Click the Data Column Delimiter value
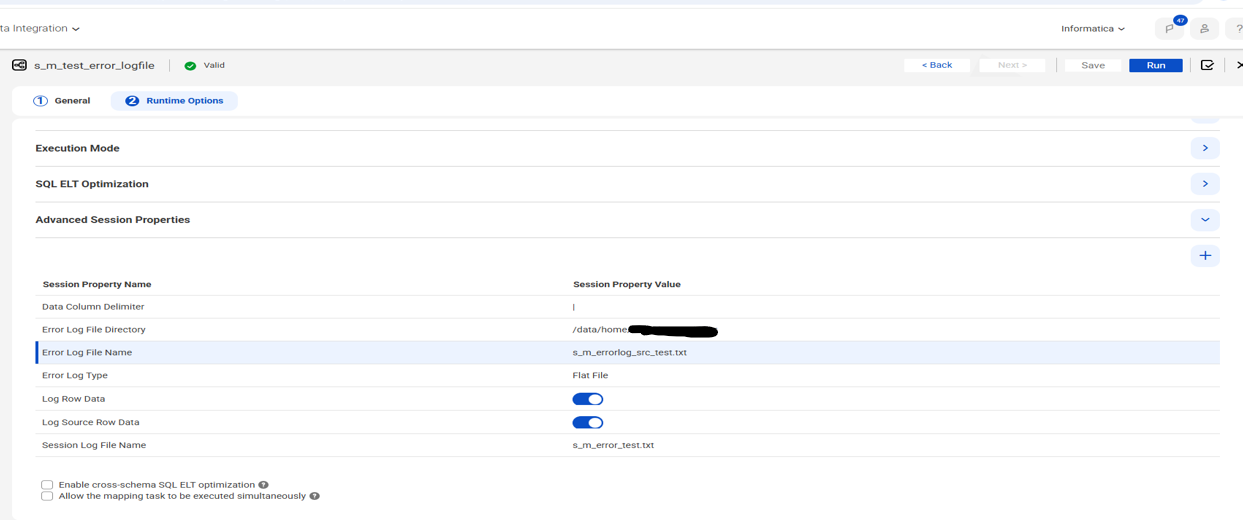Image resolution: width=1243 pixels, height=520 pixels. click(574, 307)
